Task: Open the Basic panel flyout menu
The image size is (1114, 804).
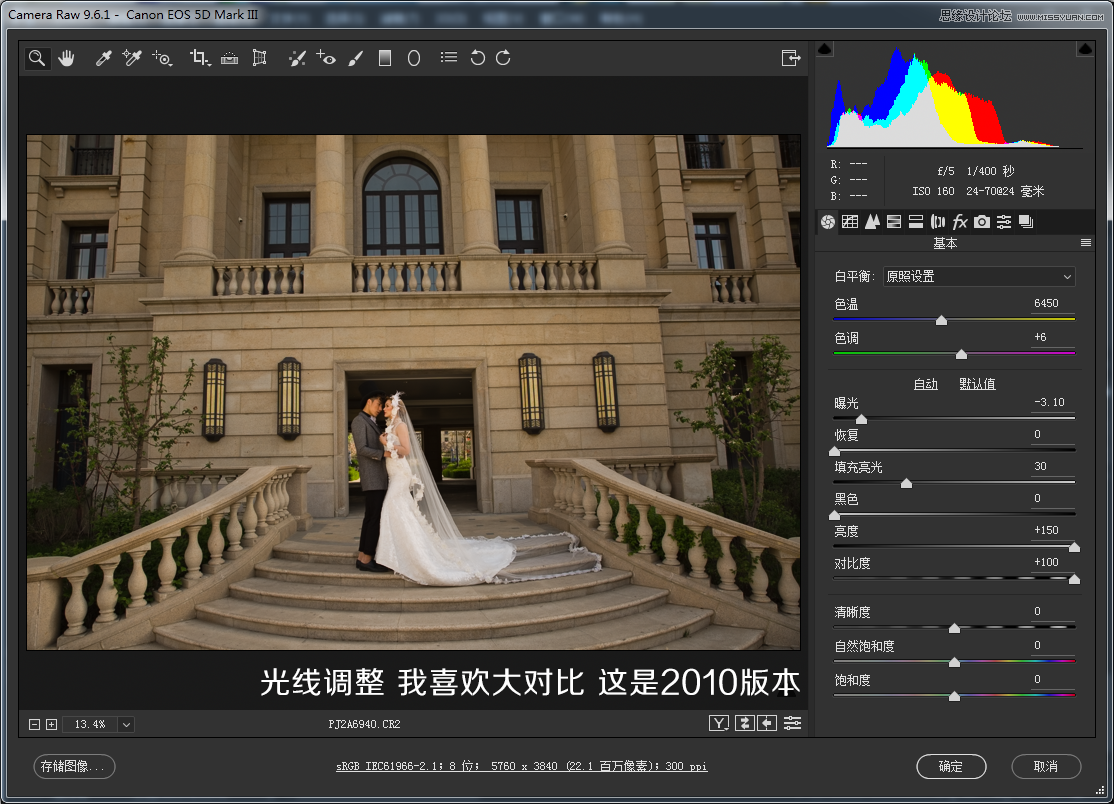Action: 1086,242
